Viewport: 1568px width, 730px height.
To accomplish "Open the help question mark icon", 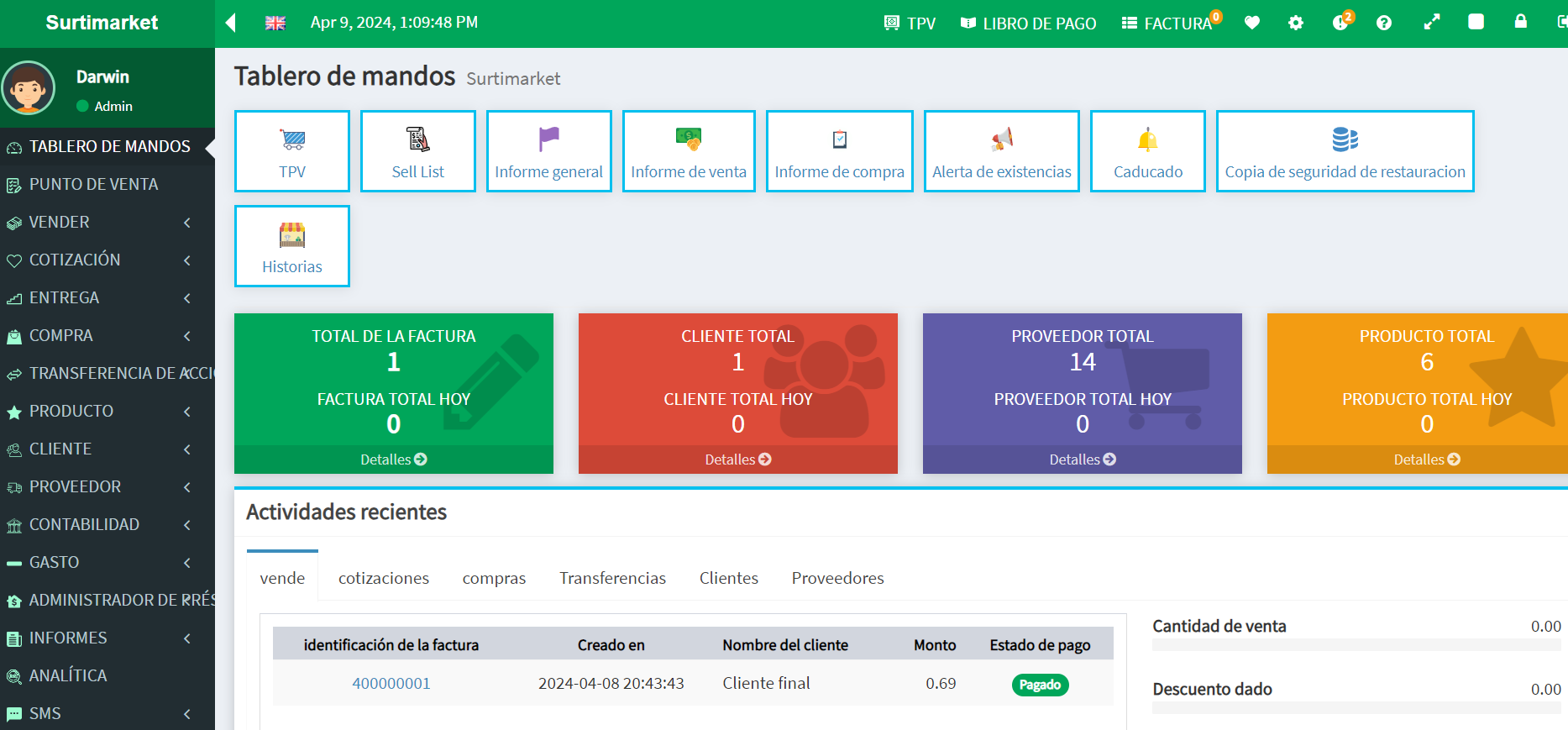I will point(1384,23).
